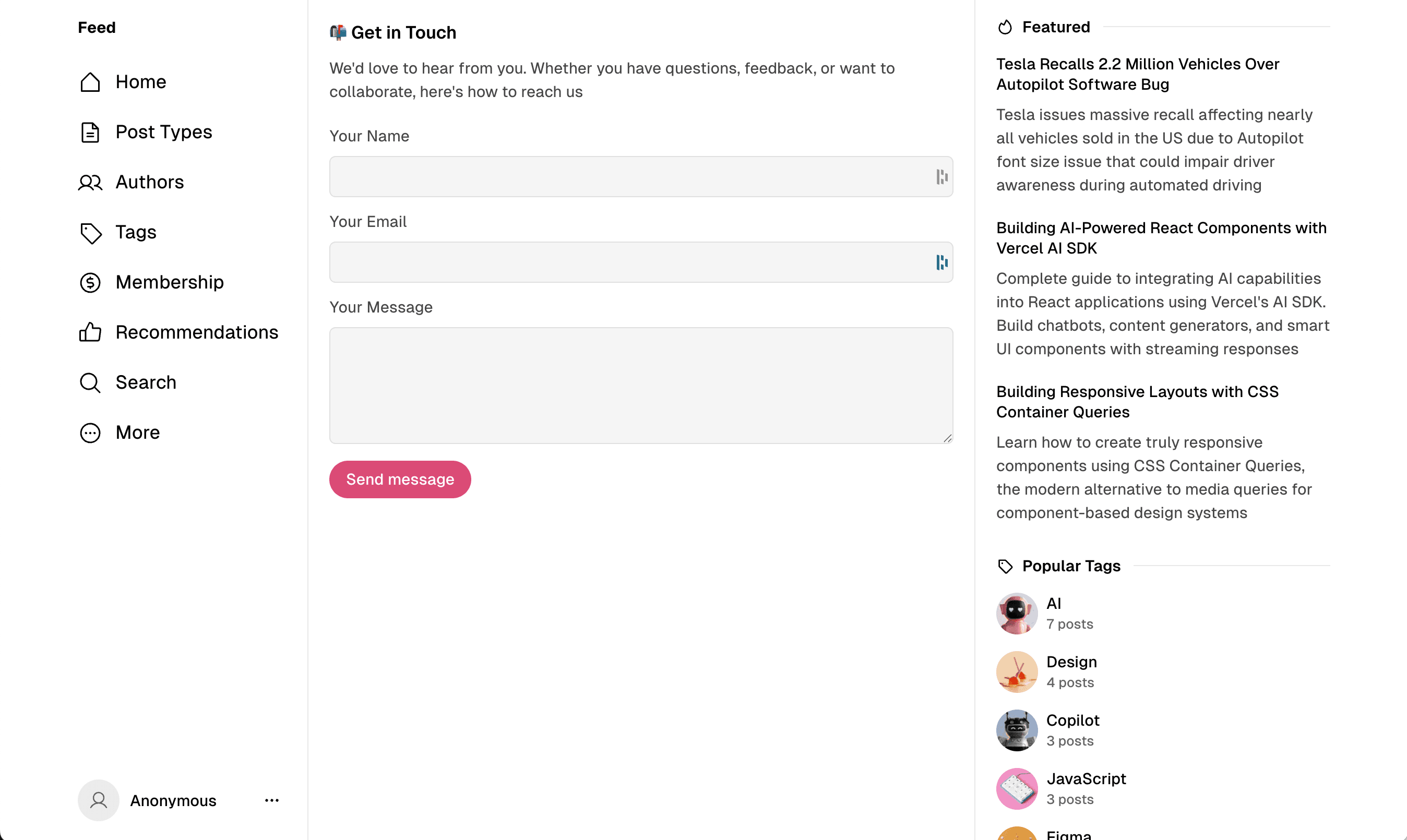Open the CSS Container Queries article
Screen dimensions: 1407x840
(1137, 402)
